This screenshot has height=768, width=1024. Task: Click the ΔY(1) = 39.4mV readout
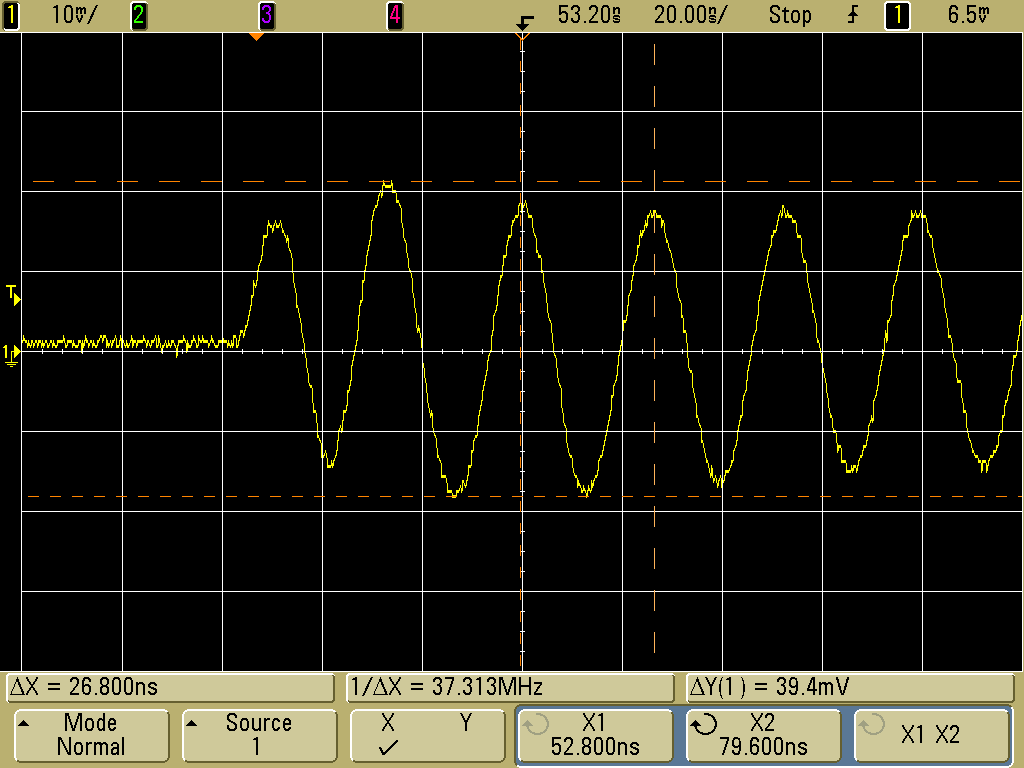click(850, 687)
